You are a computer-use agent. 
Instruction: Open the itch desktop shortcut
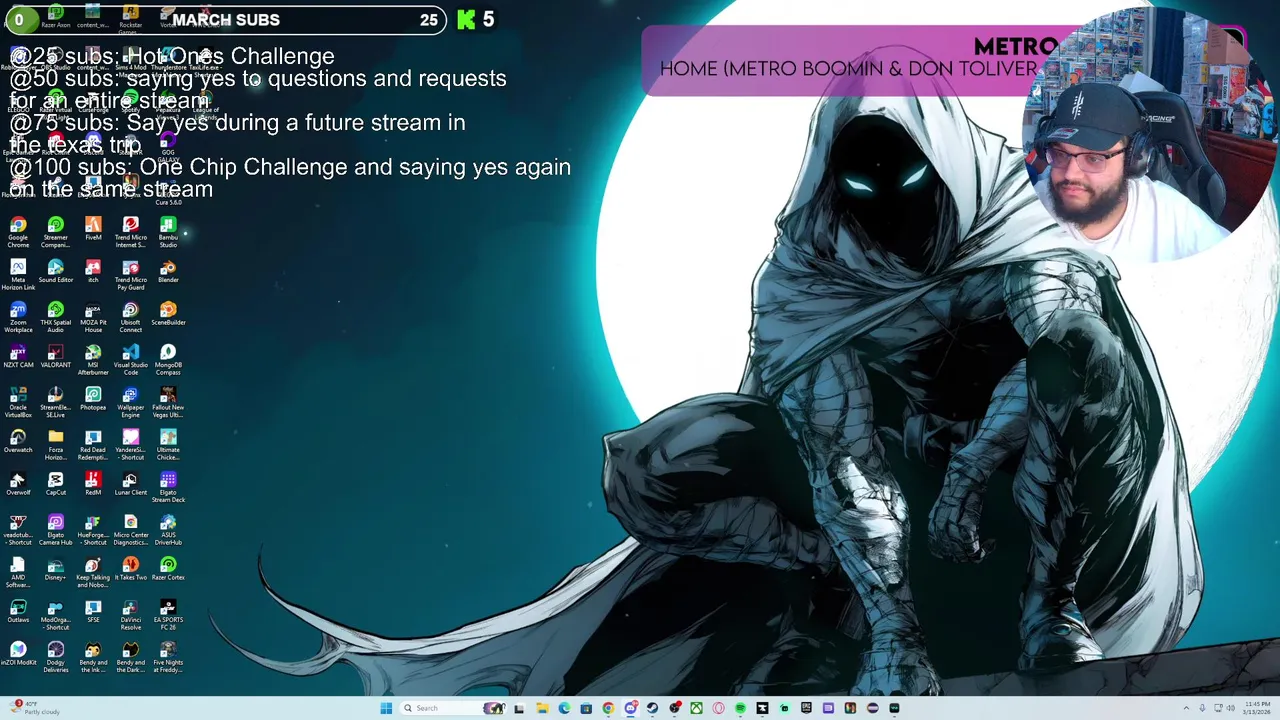point(93,271)
